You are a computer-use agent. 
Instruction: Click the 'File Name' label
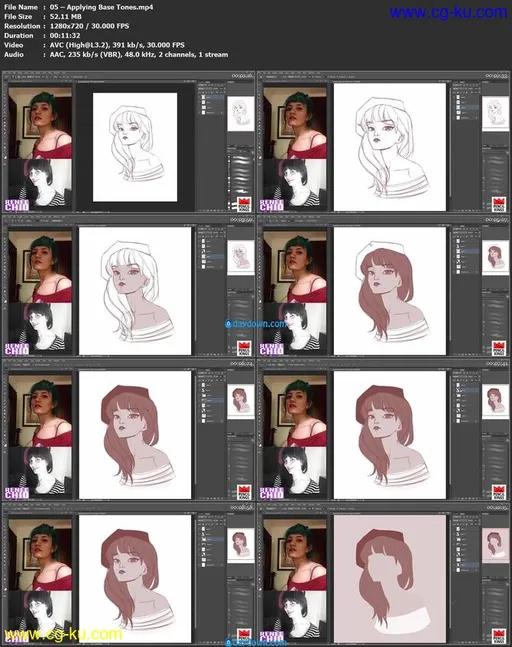point(21,7)
